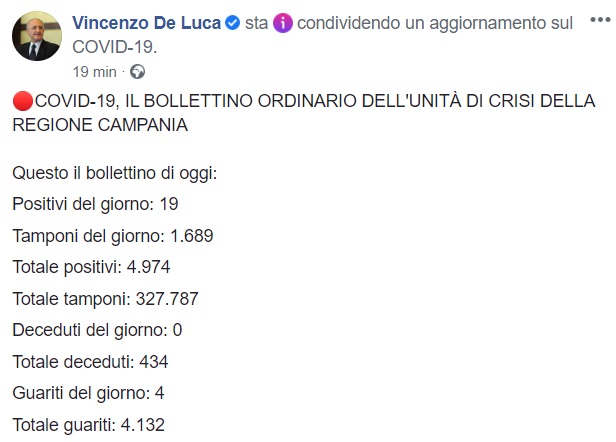Click the 'Totale positivi: 4.974' line
616x442 pixels.
[x=97, y=267]
